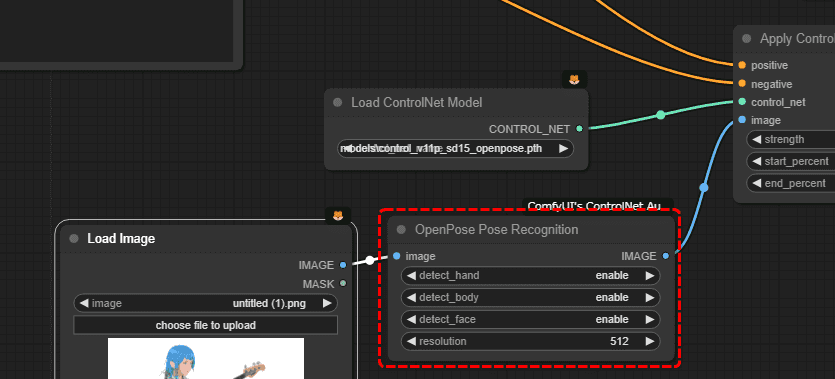Toggle detect_face with its left arrow
The image size is (835, 379).
coord(411,319)
